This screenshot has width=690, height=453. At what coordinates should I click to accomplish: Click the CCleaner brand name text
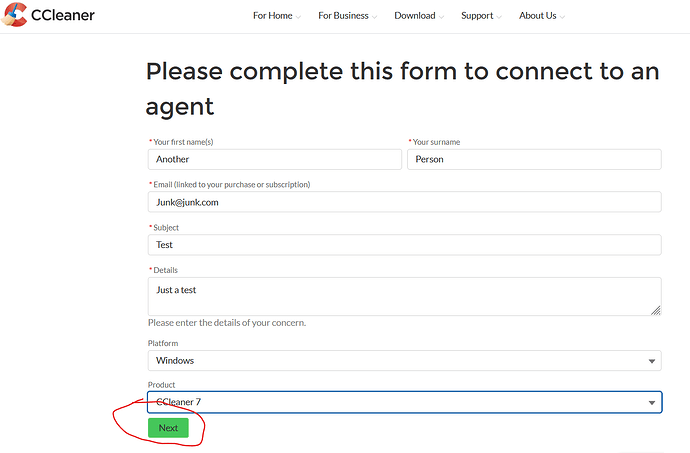(x=62, y=16)
